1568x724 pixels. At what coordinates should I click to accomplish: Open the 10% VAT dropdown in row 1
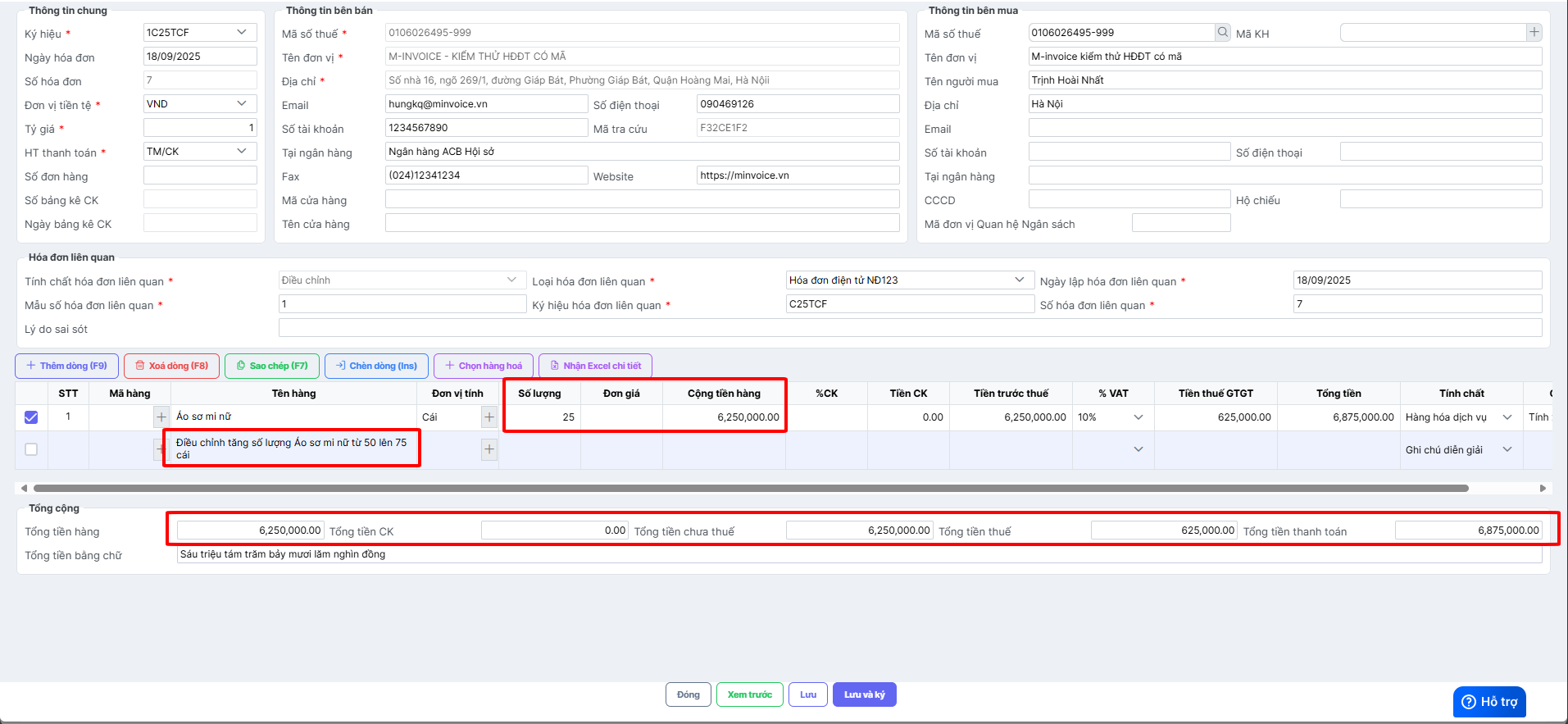1112,417
